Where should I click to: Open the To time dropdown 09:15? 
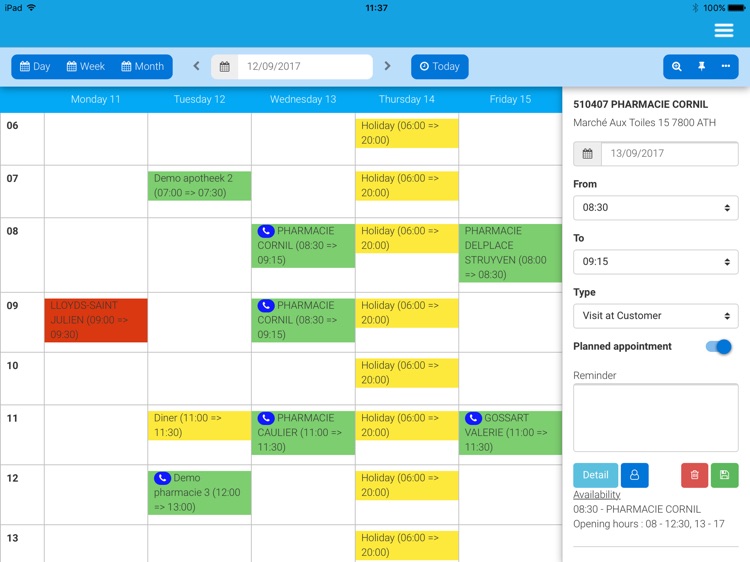click(656, 262)
